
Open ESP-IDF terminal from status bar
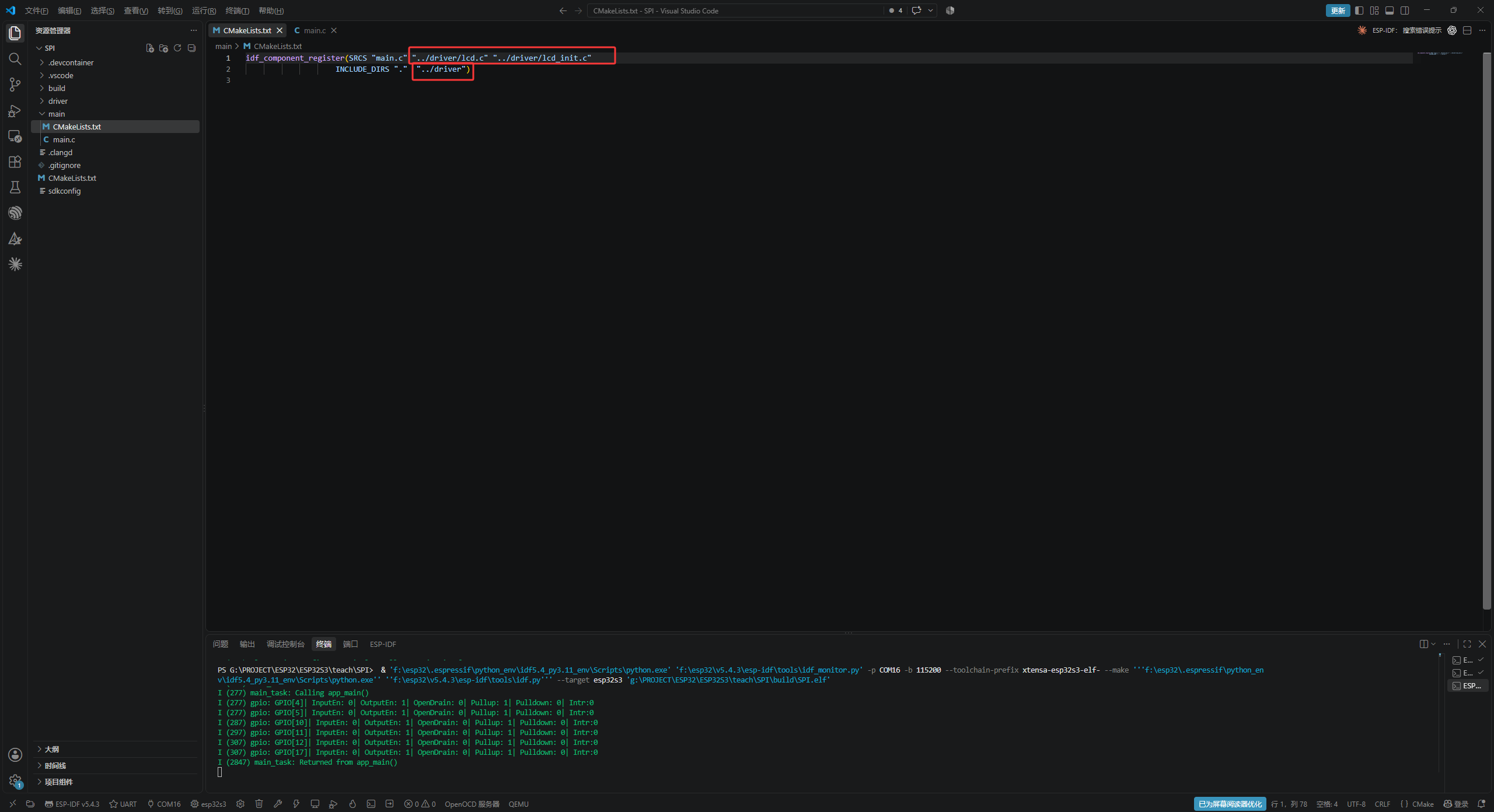[371, 804]
